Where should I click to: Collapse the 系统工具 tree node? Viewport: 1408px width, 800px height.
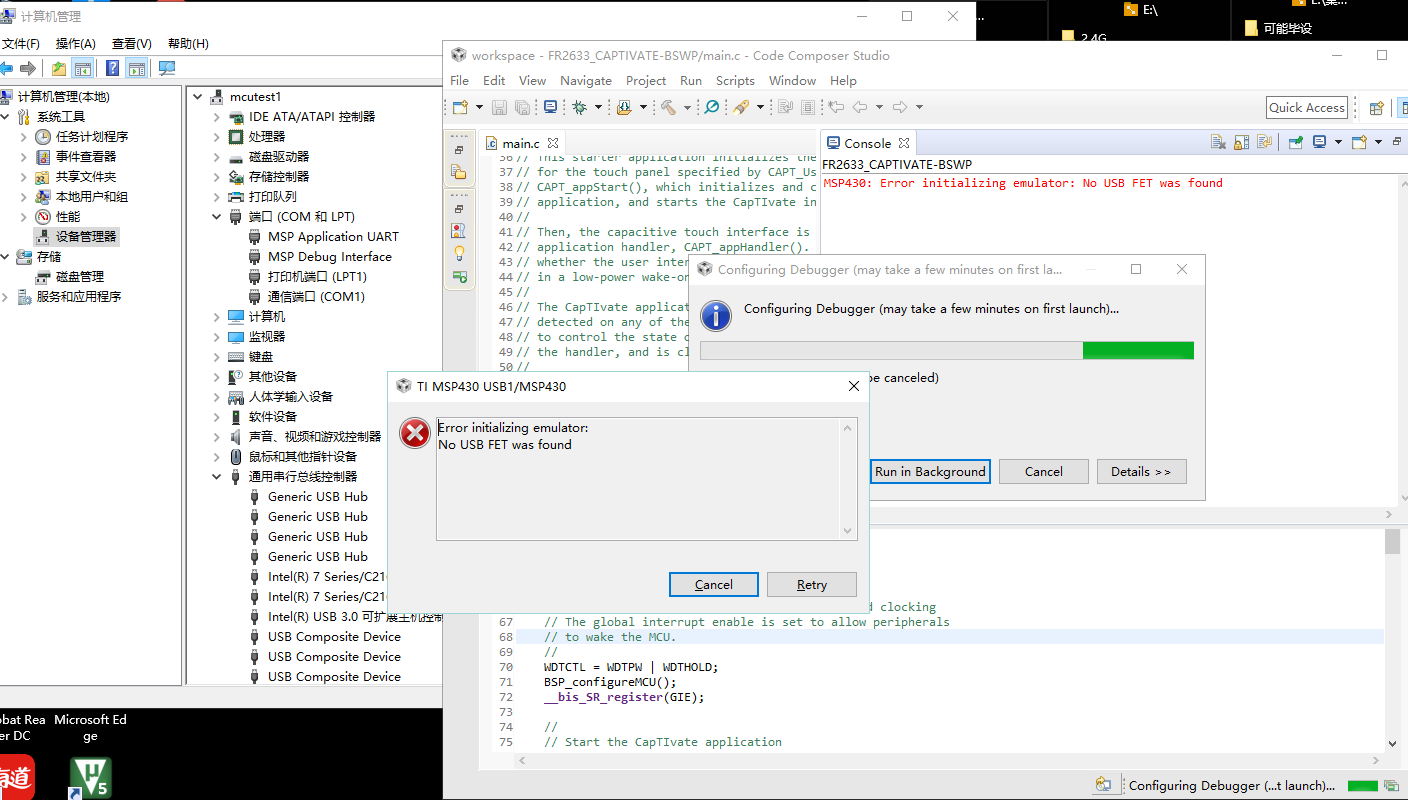coord(5,117)
